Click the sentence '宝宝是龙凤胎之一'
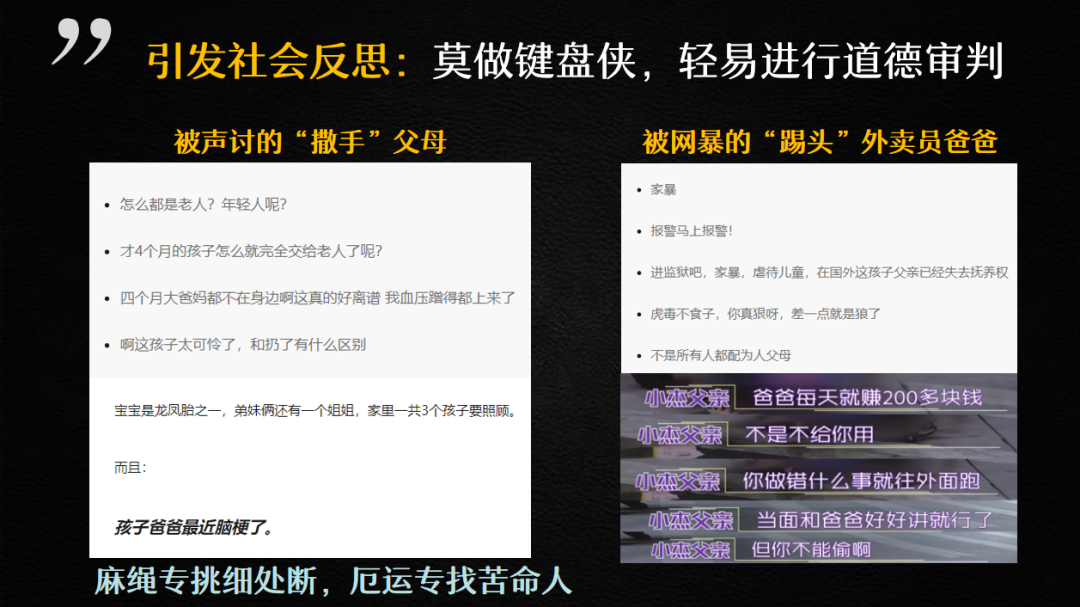The height and width of the screenshot is (607, 1080). pos(167,411)
